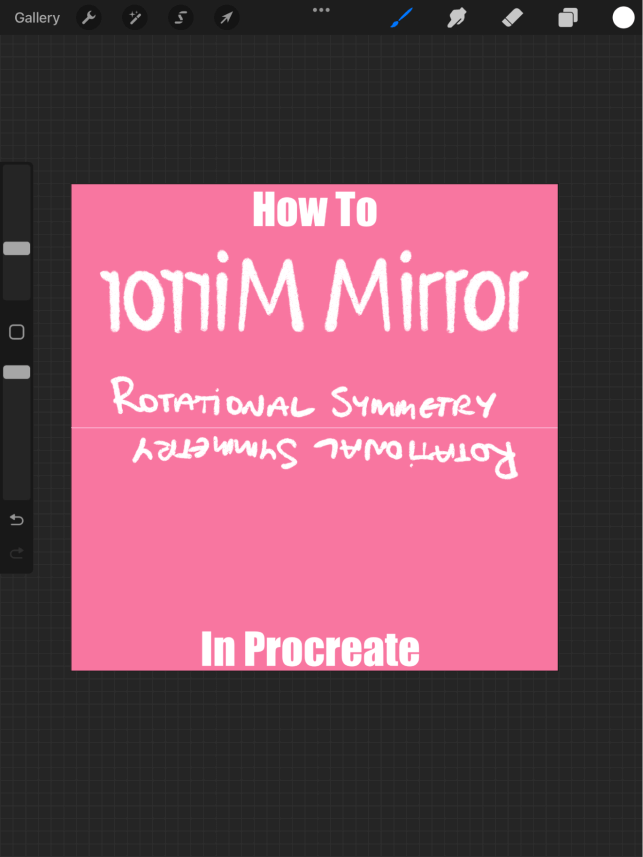Tap the upright 'Rotational Symmetry' text
643x857 pixels.
303,398
